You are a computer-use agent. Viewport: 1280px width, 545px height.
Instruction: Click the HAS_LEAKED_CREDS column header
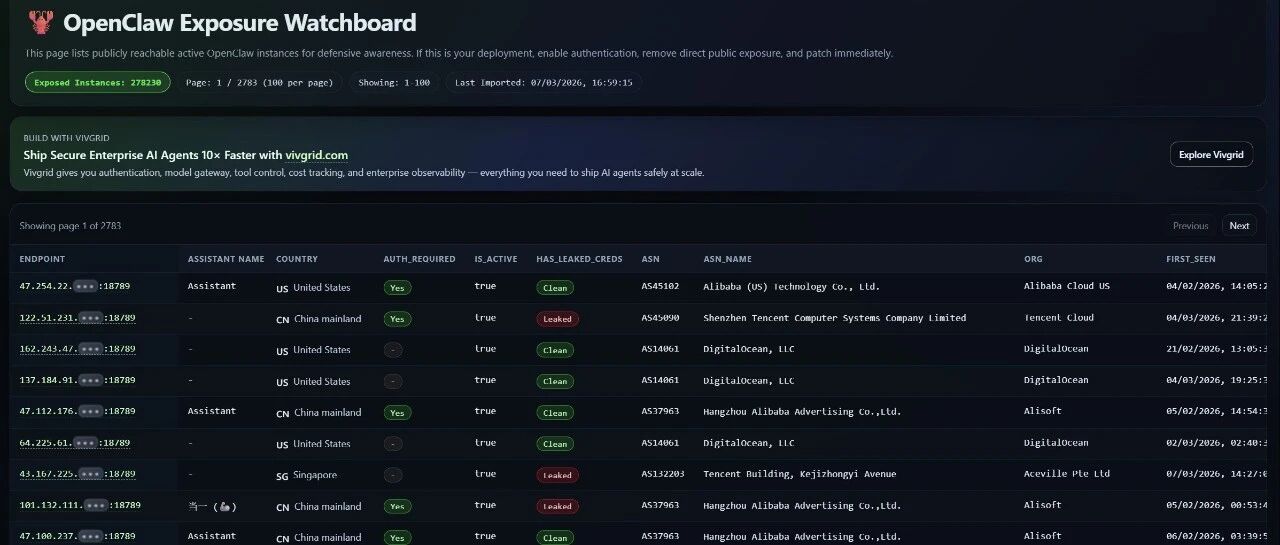tap(579, 259)
